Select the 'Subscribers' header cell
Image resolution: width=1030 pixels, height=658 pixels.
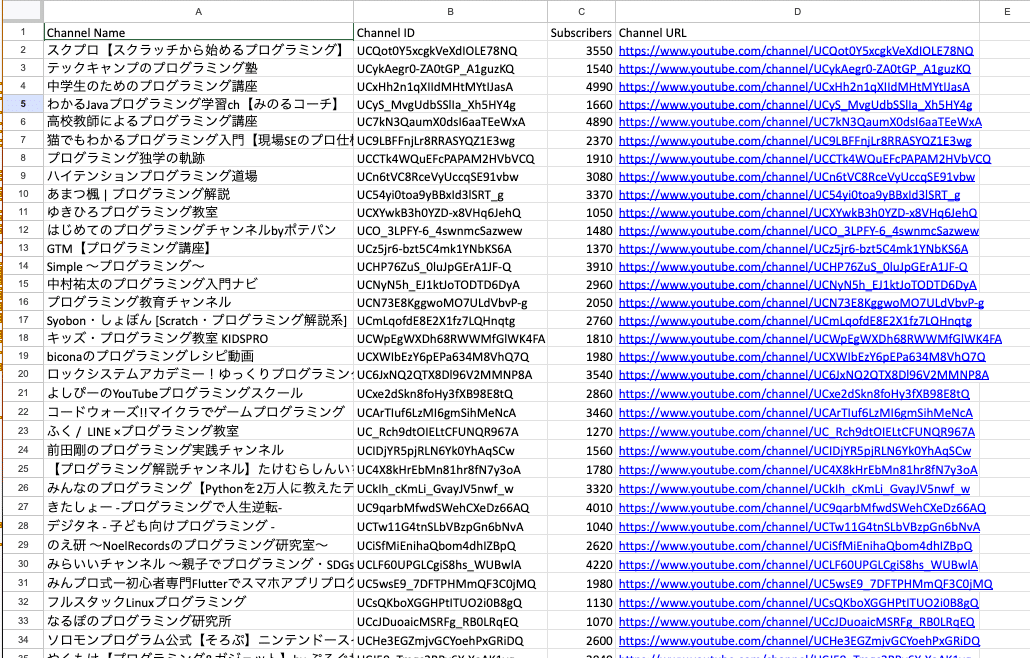(581, 32)
